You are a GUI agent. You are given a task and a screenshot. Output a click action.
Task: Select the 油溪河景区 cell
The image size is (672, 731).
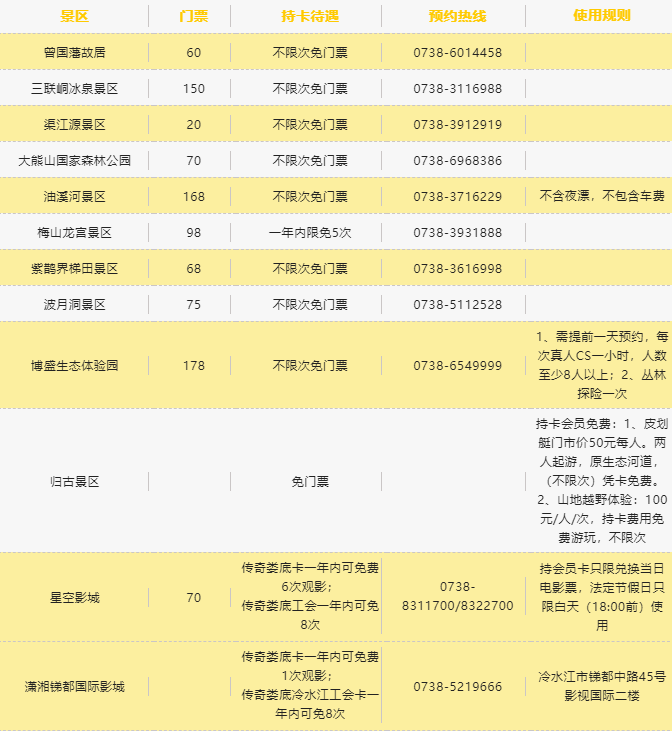click(x=75, y=196)
